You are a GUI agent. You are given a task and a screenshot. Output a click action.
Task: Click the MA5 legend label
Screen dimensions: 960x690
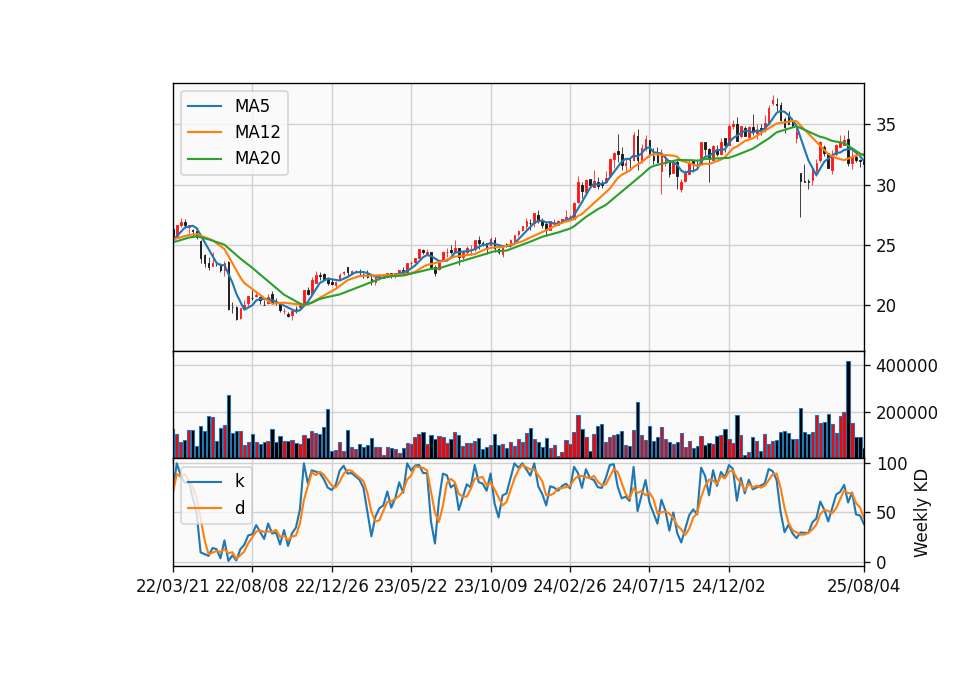(252, 106)
